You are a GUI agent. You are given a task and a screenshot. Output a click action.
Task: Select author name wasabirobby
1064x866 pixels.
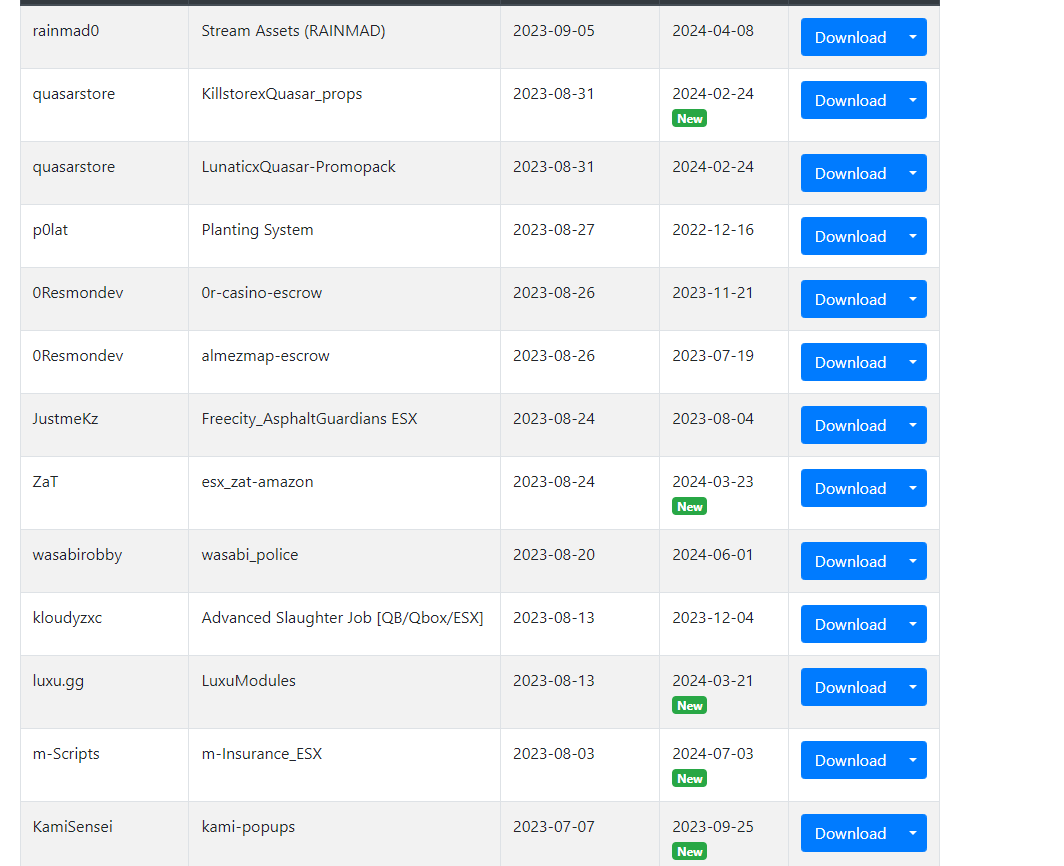[77, 555]
